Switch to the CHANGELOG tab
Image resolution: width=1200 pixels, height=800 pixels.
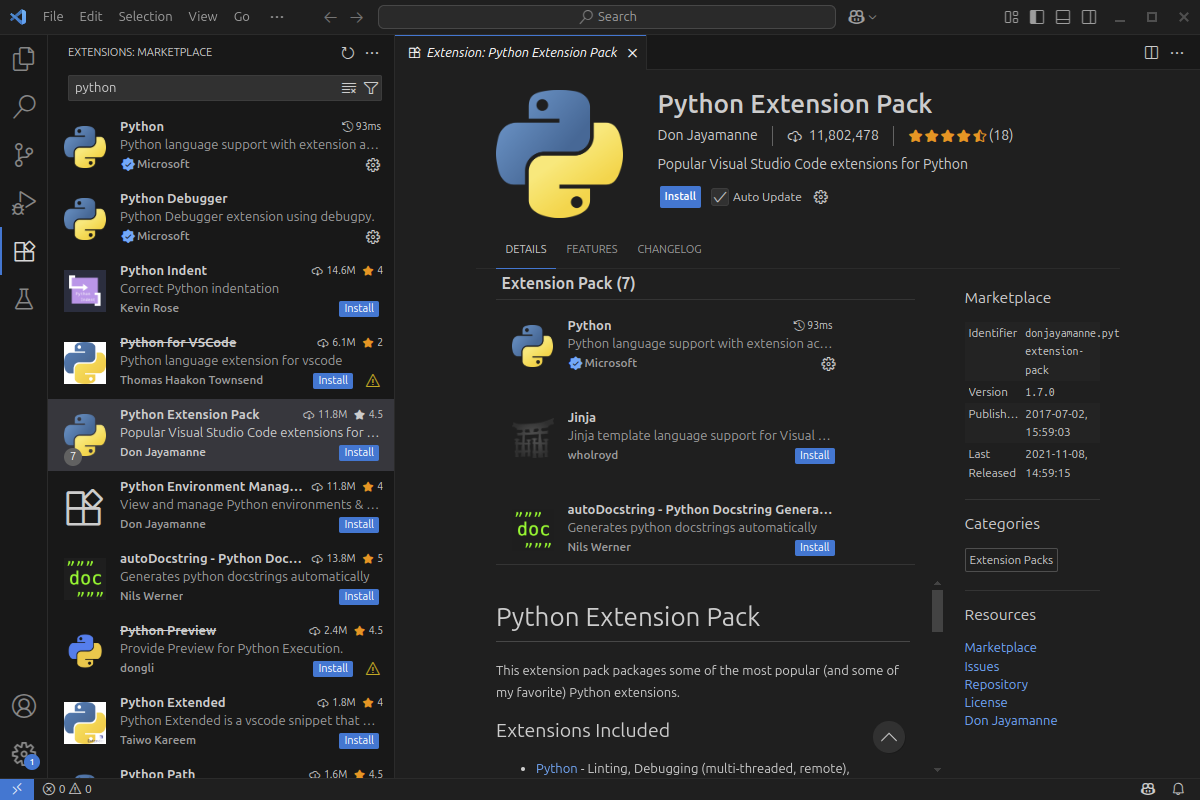(x=670, y=249)
